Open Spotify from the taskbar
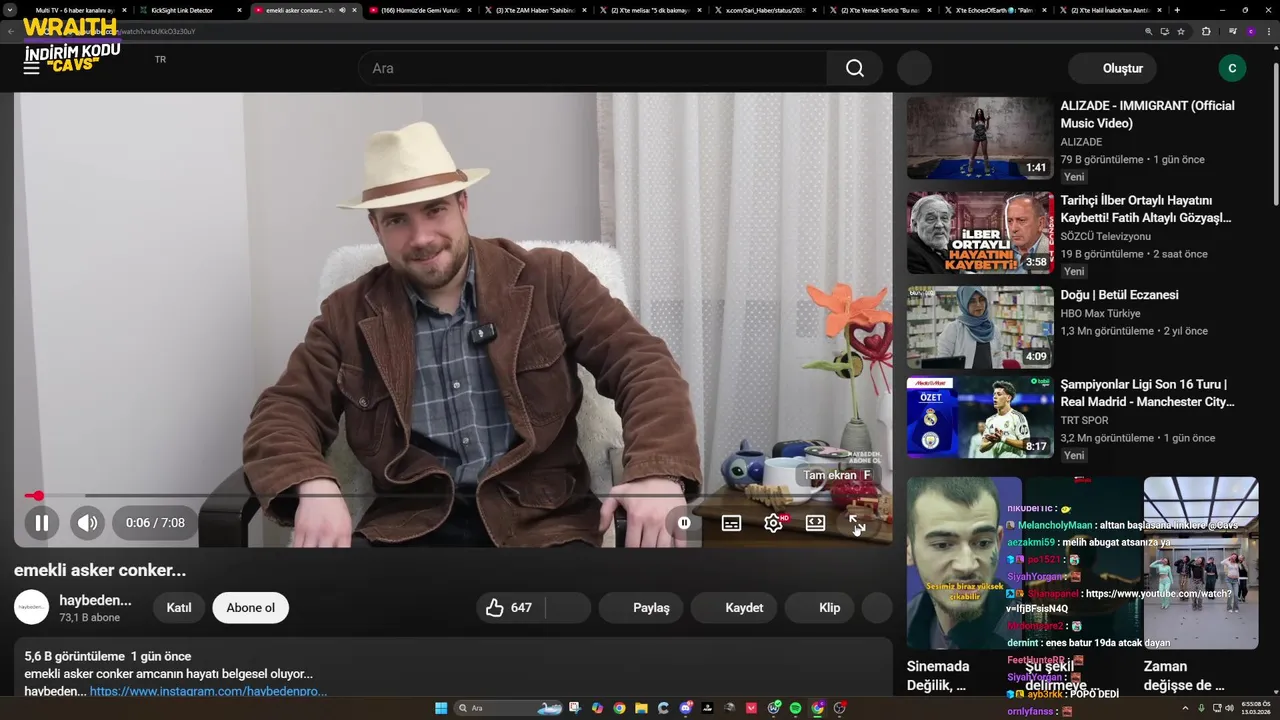The height and width of the screenshot is (720, 1280). tap(796, 708)
